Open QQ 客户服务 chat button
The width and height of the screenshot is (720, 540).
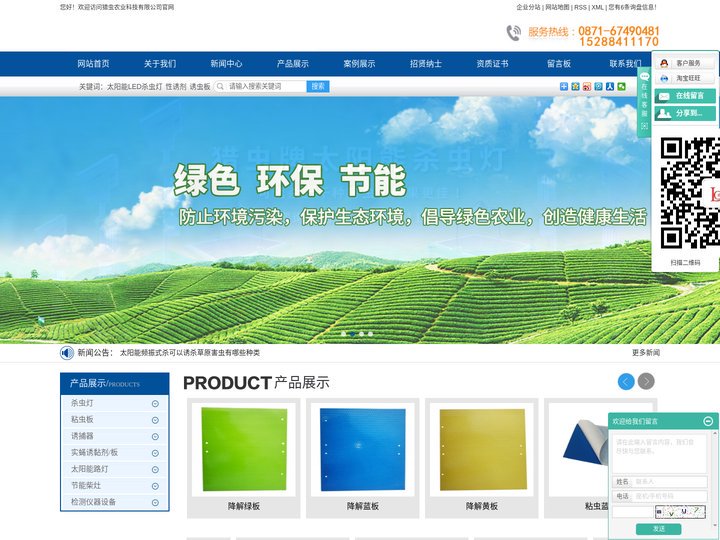click(x=685, y=63)
